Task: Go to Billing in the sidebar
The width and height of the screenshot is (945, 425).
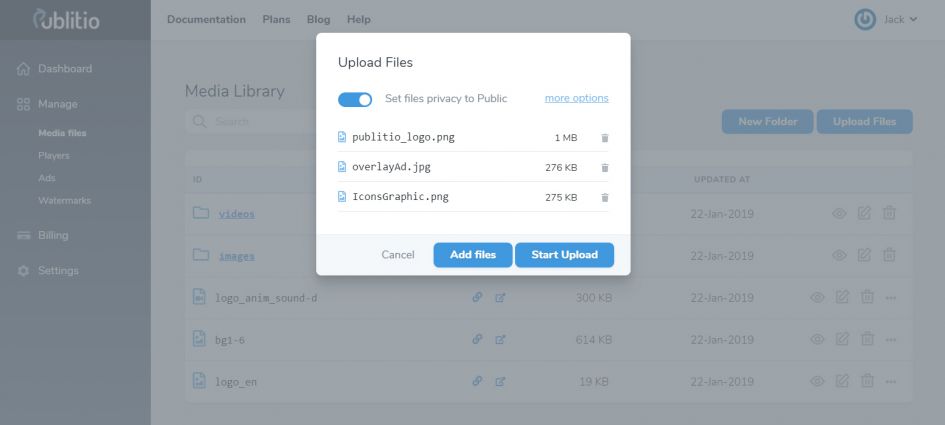Action: pos(52,235)
